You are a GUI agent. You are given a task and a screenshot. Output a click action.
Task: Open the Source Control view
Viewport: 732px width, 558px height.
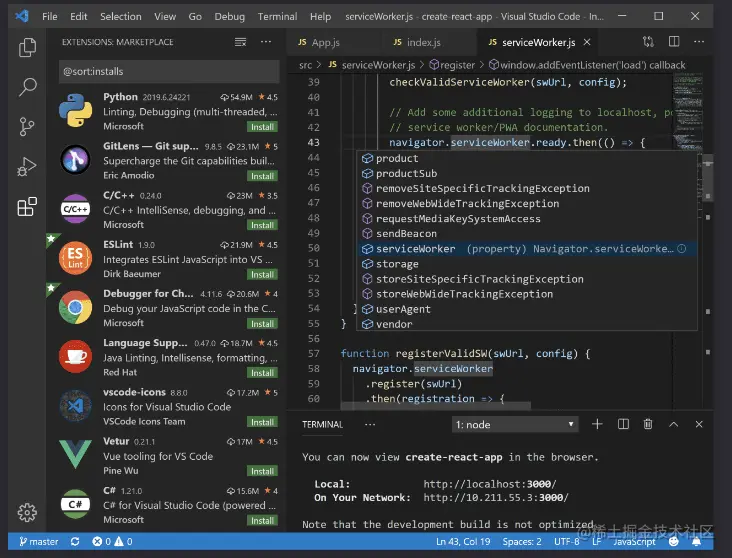tap(27, 127)
